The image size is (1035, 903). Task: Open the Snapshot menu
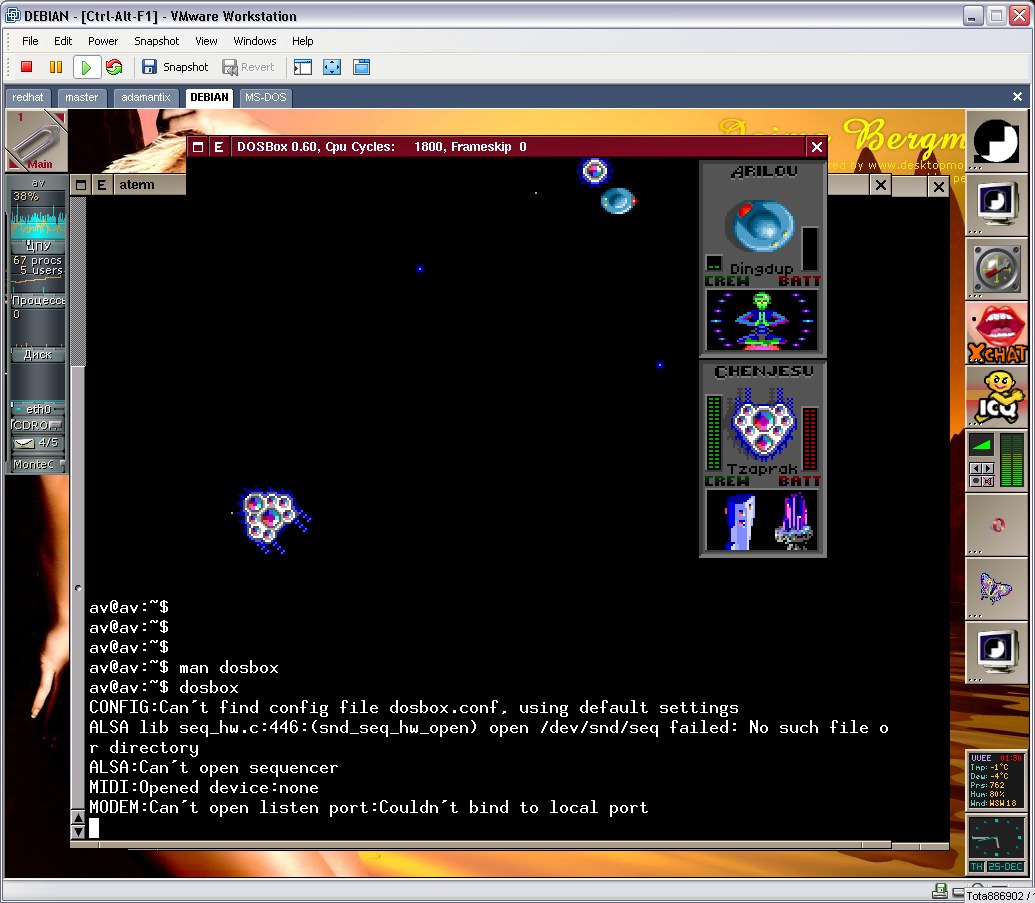click(156, 41)
